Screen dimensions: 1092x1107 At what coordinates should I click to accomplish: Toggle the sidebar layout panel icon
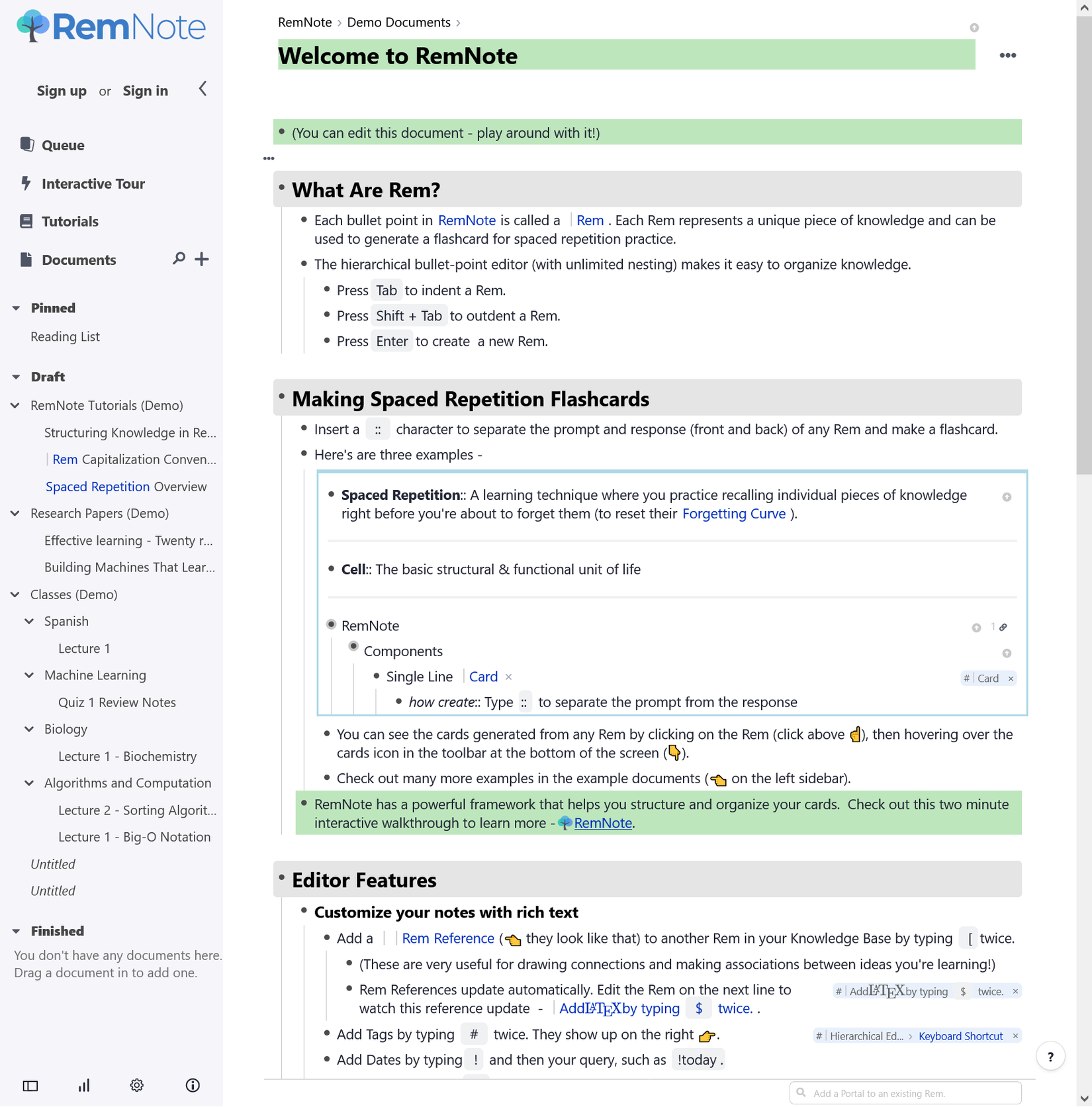[30, 1085]
